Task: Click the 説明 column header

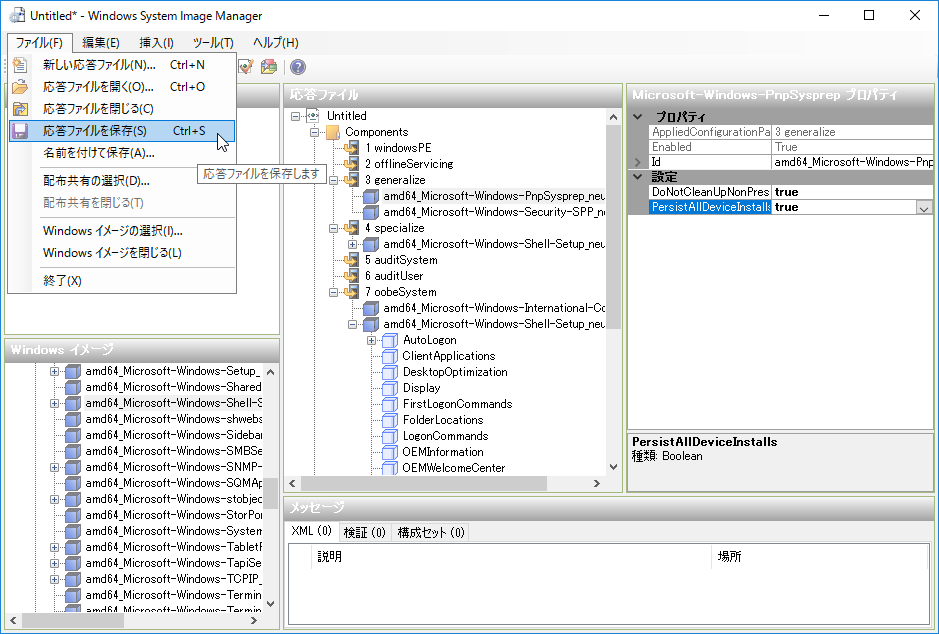Action: 511,557
